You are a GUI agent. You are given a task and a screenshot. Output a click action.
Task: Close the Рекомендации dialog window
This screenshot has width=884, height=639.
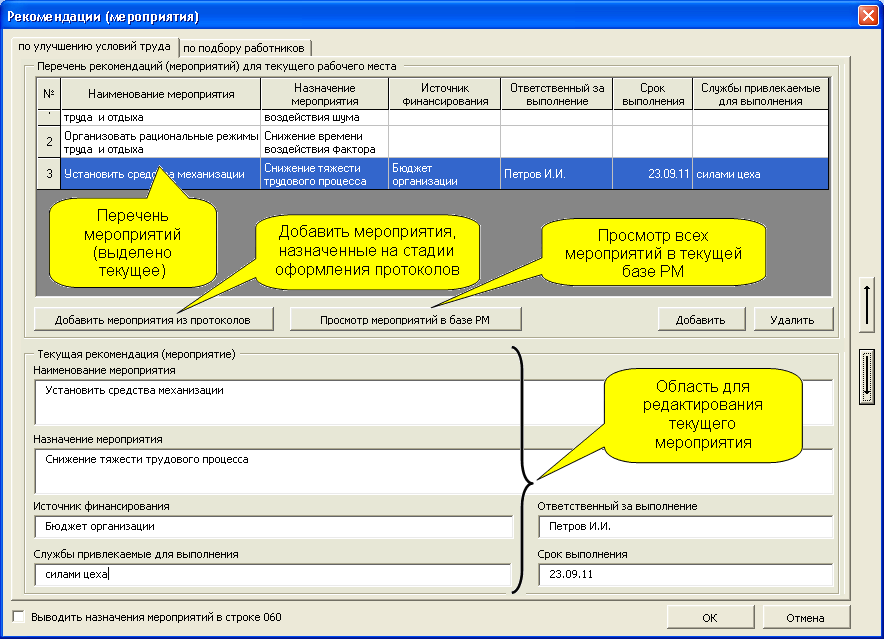[x=868, y=16]
